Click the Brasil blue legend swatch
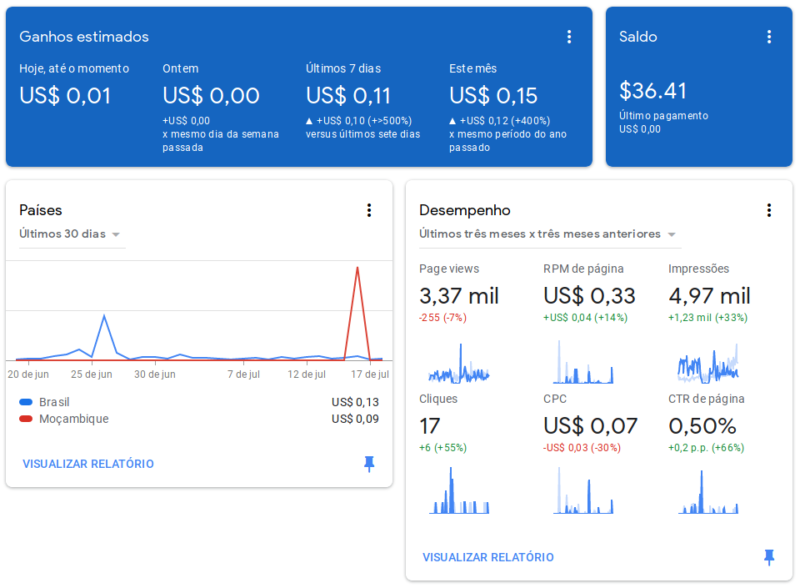The image size is (800, 588). (26, 402)
